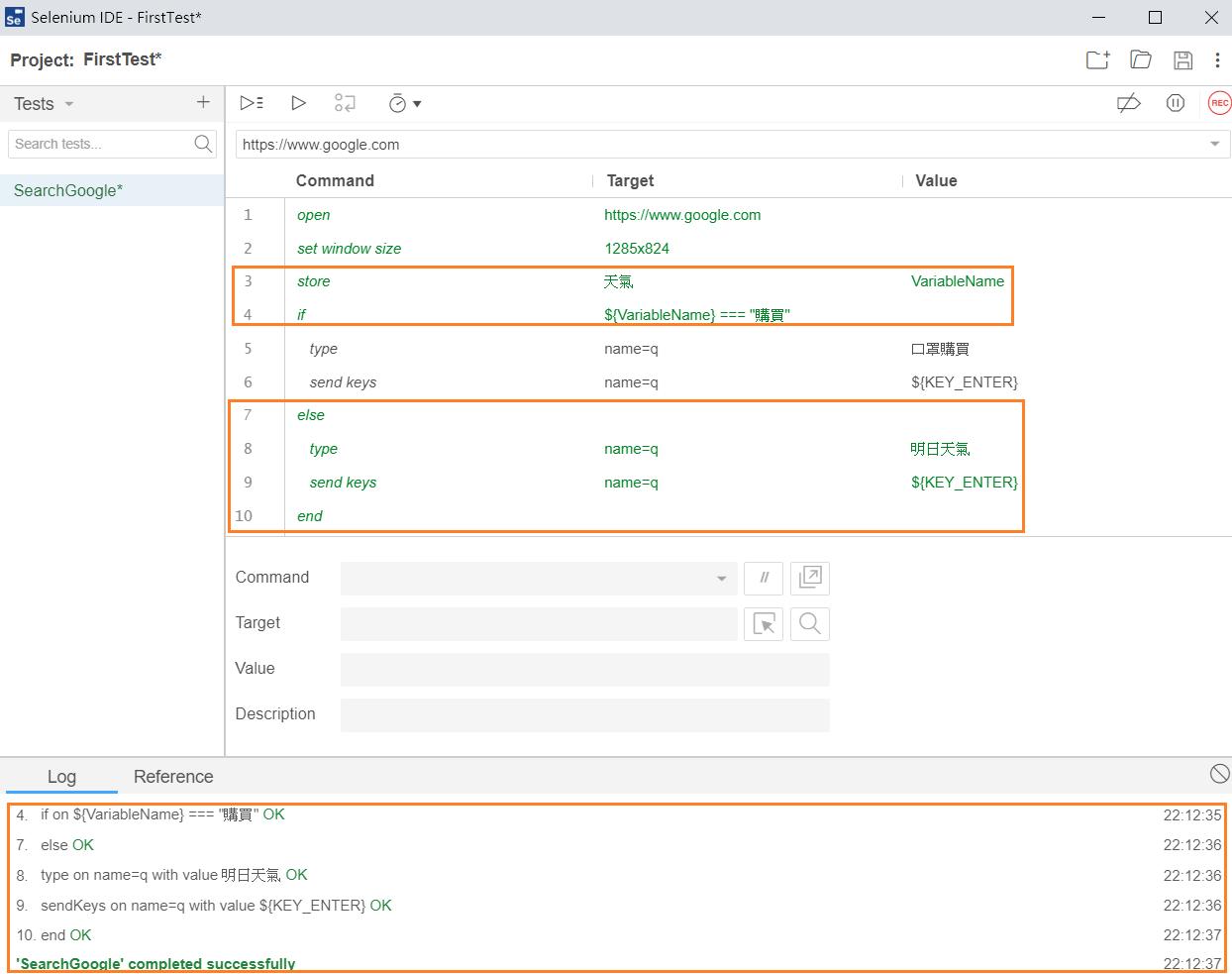Toggle the enable/disable command comment button
1232x974 pixels.
click(x=764, y=578)
